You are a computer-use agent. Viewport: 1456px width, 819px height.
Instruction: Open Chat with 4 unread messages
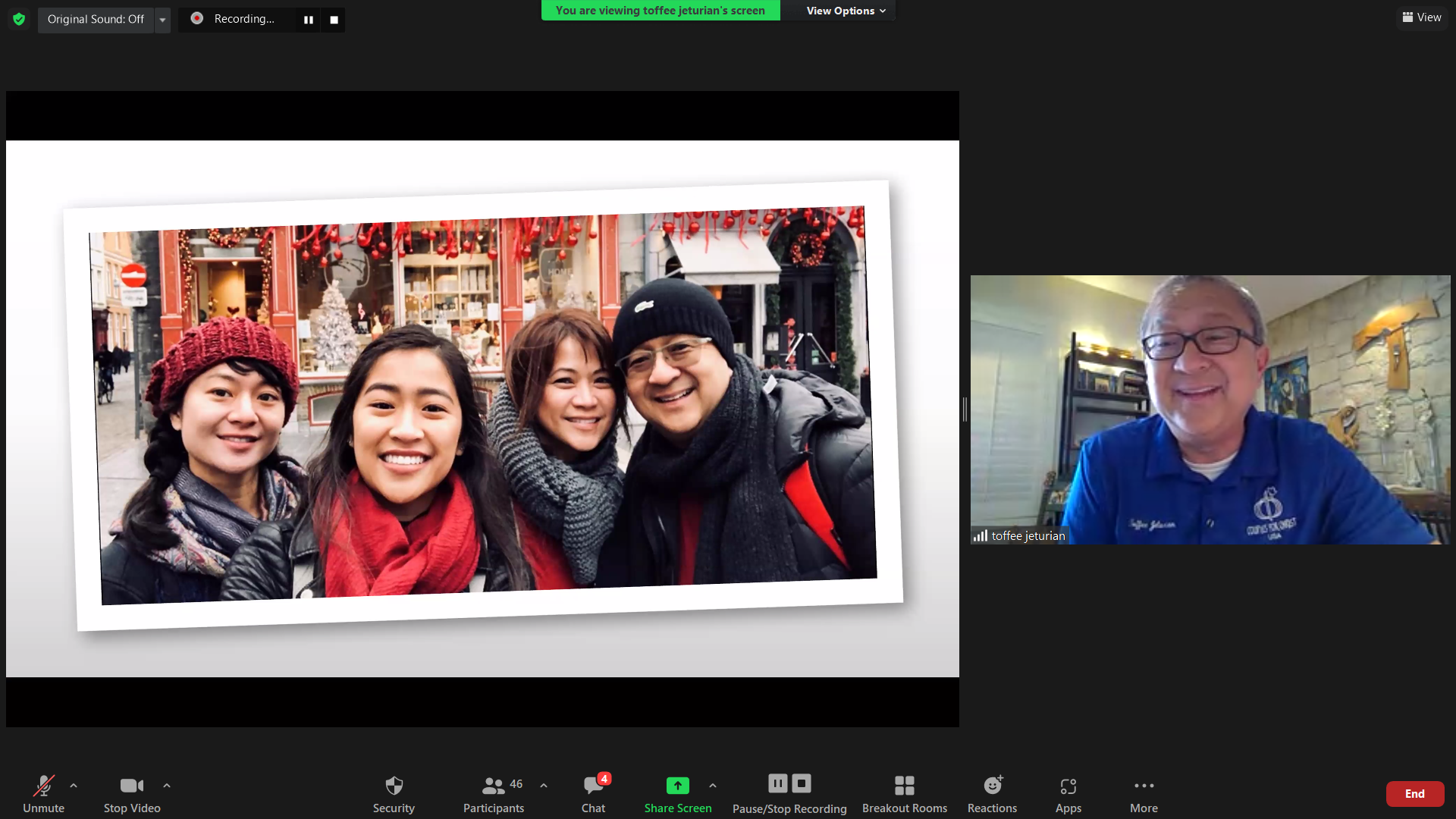pos(594,794)
